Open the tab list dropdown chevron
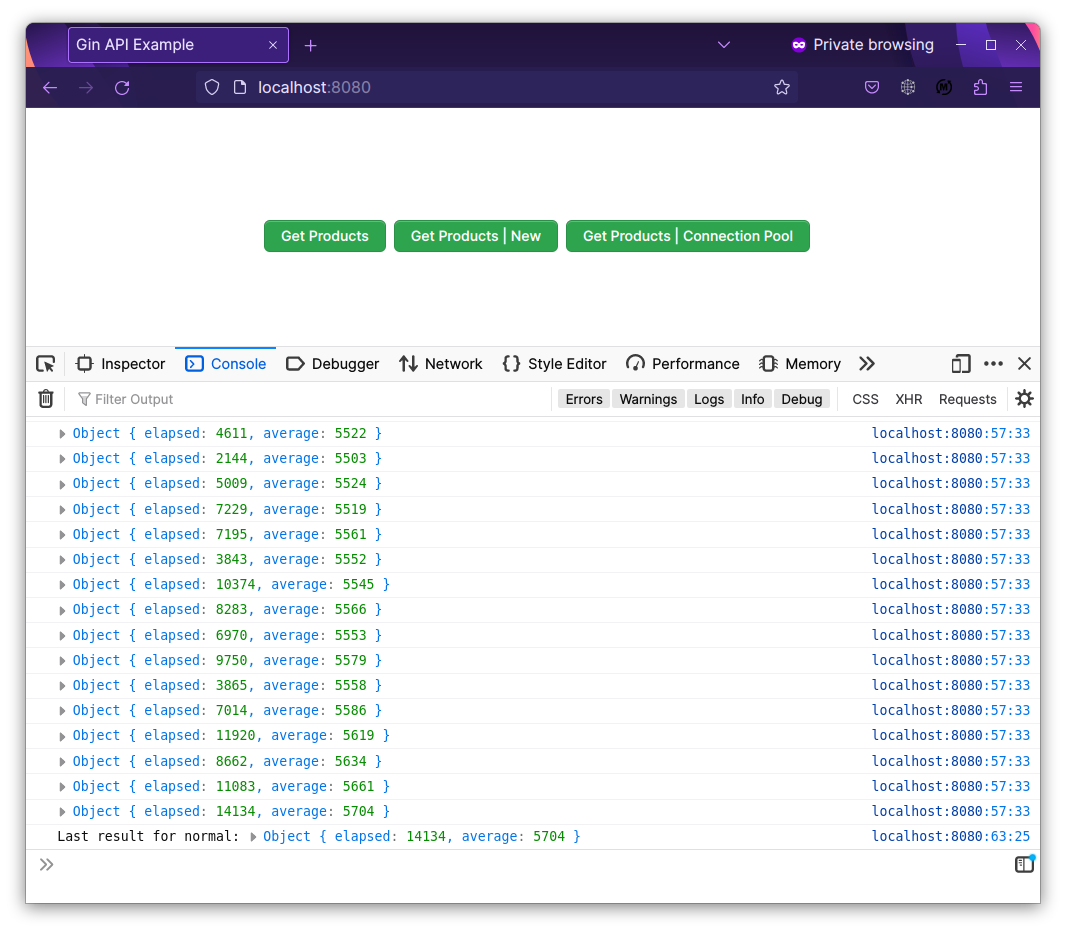 pyautogui.click(x=723, y=45)
